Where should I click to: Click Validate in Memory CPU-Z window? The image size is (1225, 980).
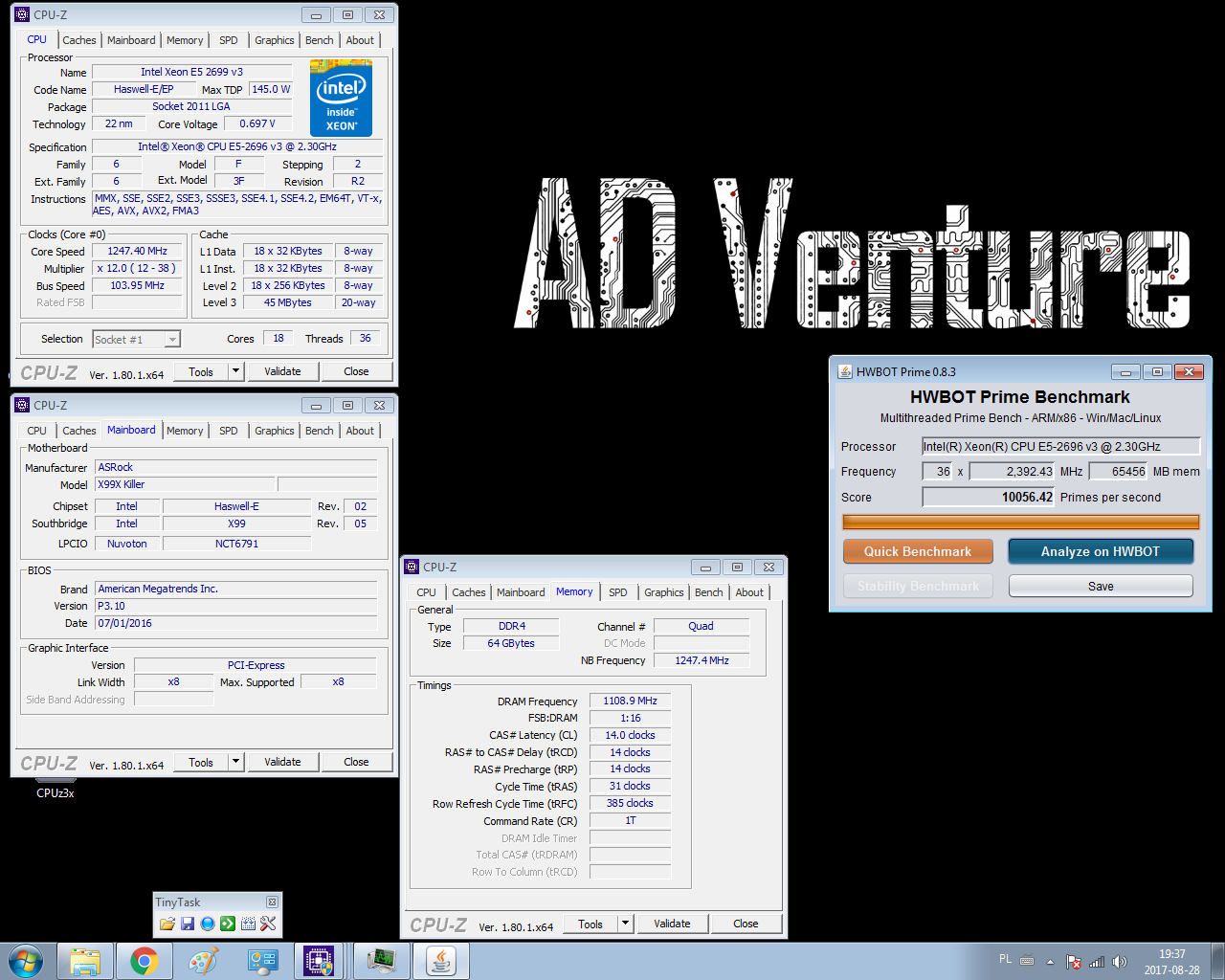click(672, 924)
